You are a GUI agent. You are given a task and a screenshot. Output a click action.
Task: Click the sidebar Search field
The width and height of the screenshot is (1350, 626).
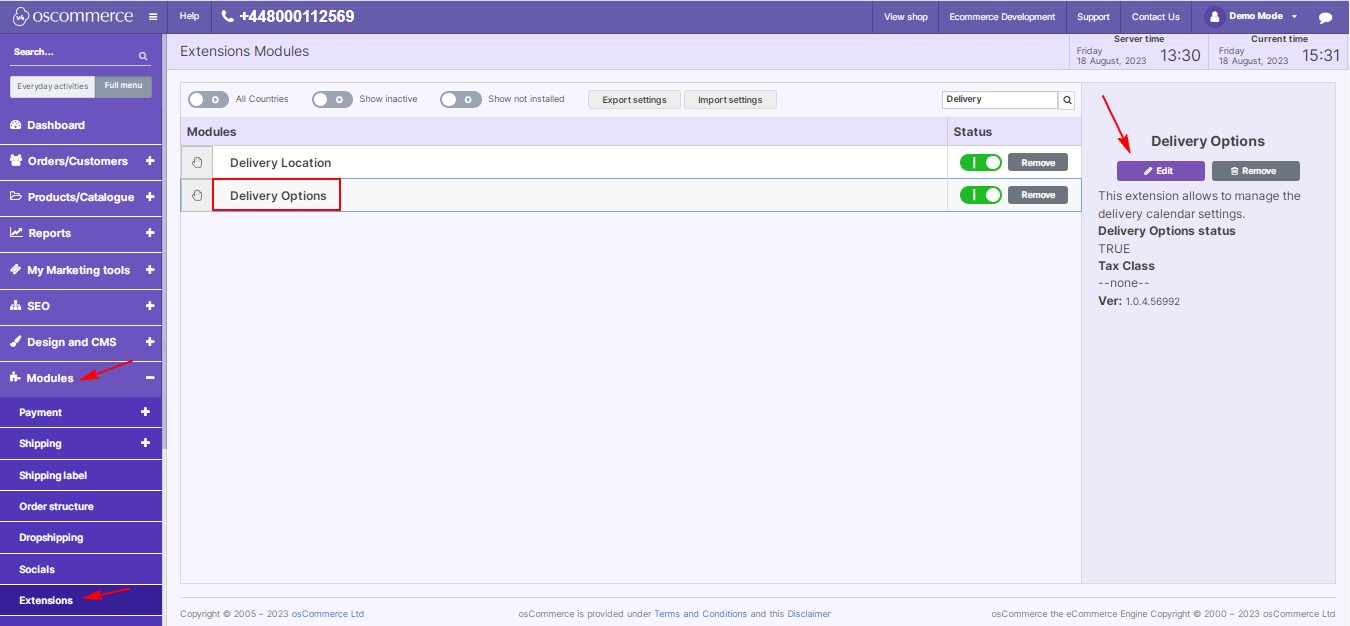73,52
